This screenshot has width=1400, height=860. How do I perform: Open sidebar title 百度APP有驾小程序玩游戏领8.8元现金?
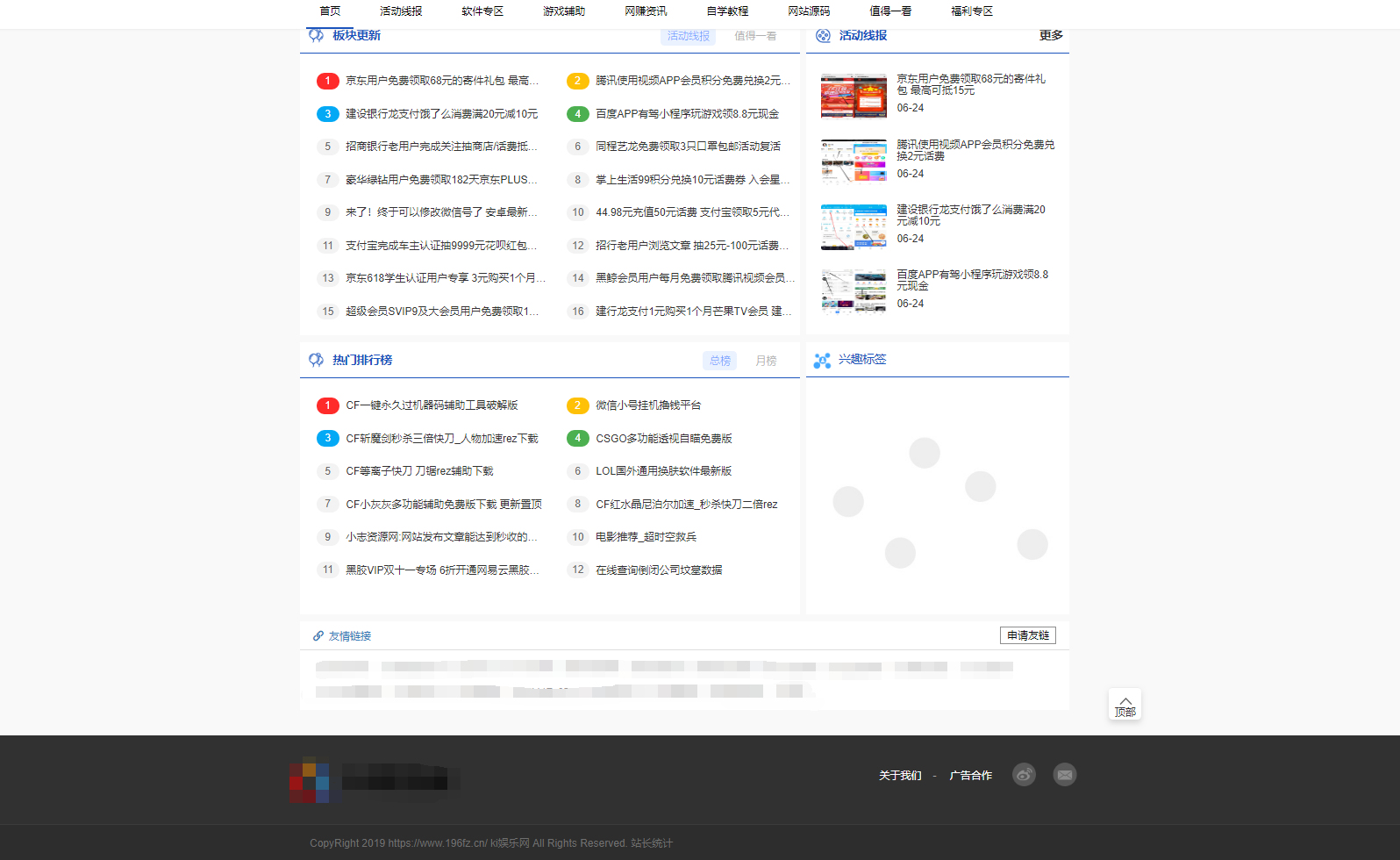tap(973, 281)
